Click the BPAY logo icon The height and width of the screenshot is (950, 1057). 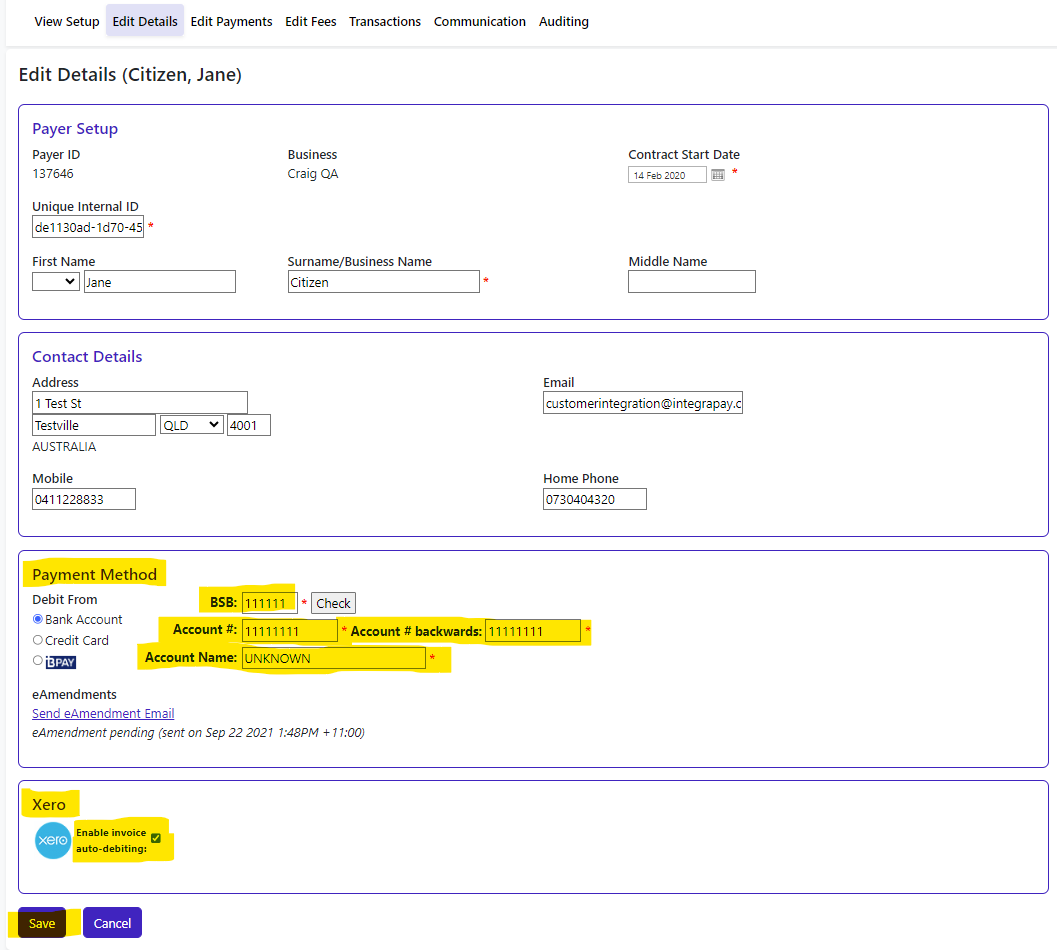tap(61, 662)
